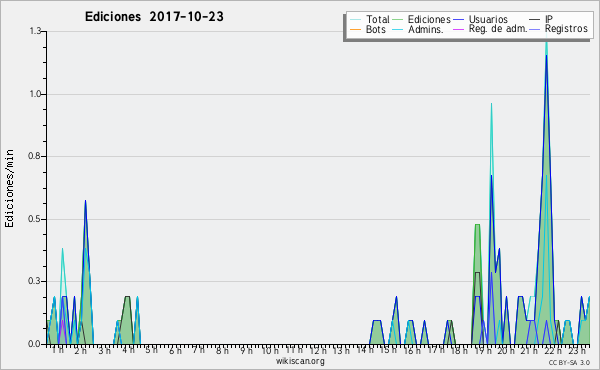Image resolution: width=600 pixels, height=370 pixels.
Task: Click the 'Ediciones' legend label
Action: pos(429,19)
